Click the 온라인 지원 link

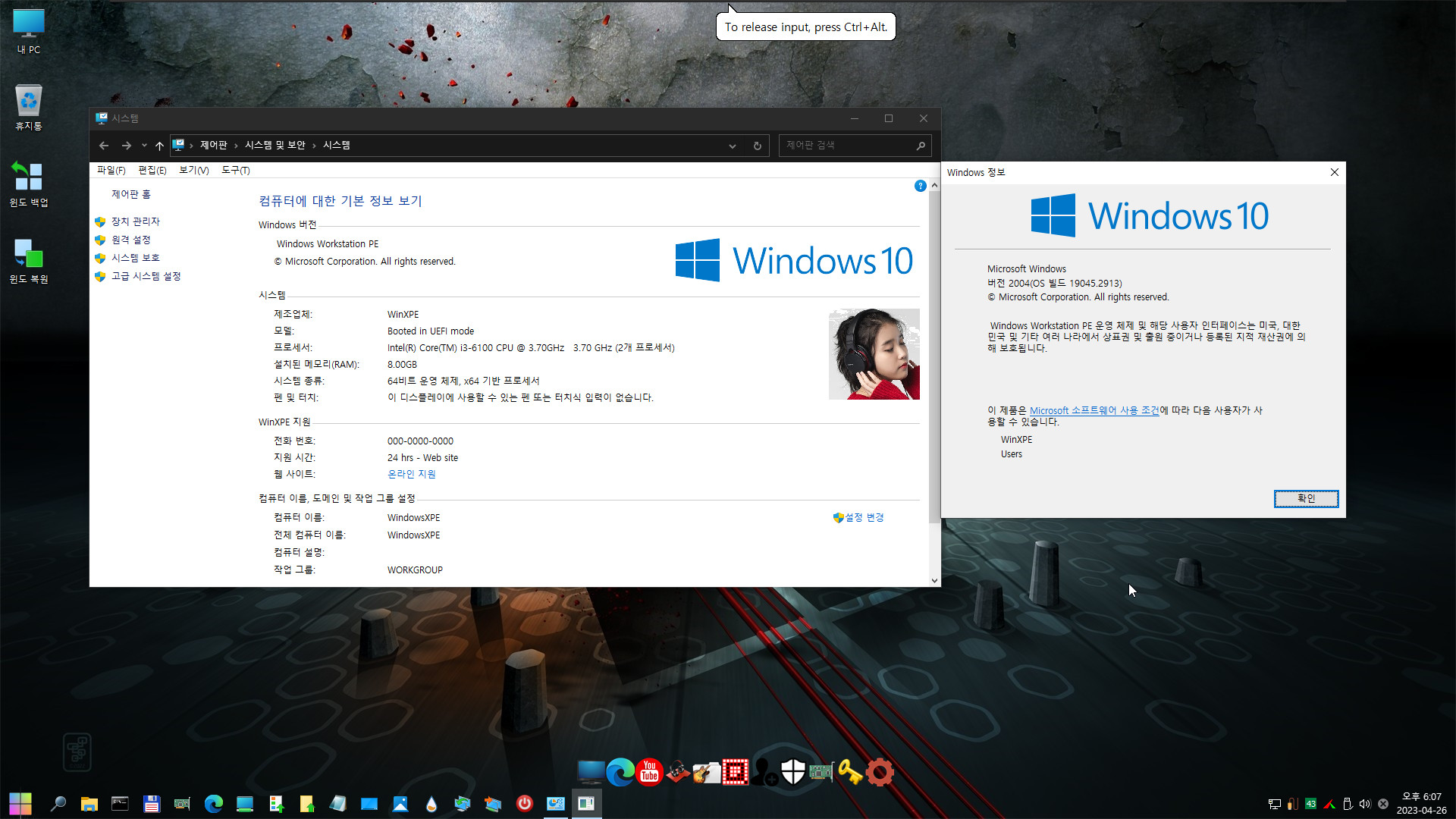click(x=412, y=474)
